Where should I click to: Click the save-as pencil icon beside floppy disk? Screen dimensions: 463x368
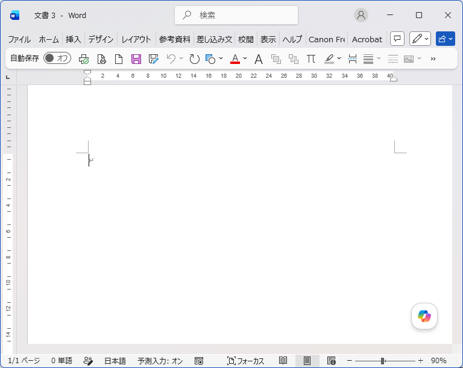pyautogui.click(x=153, y=59)
